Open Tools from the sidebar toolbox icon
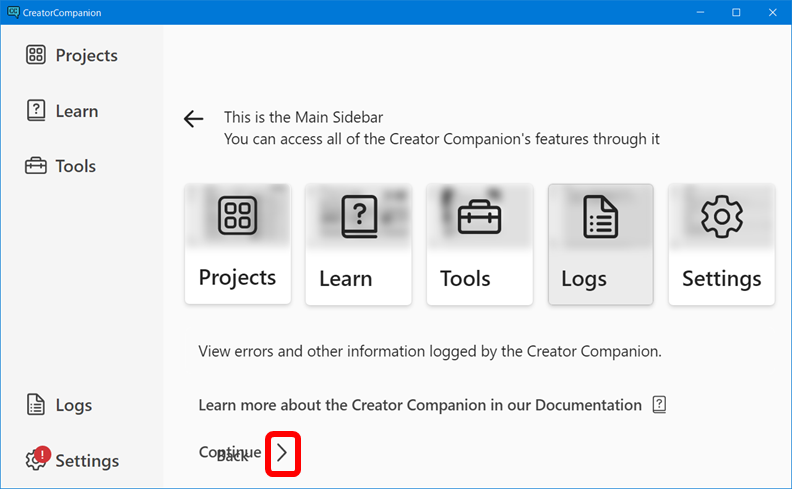Viewport: 792px width, 489px height. coord(36,166)
